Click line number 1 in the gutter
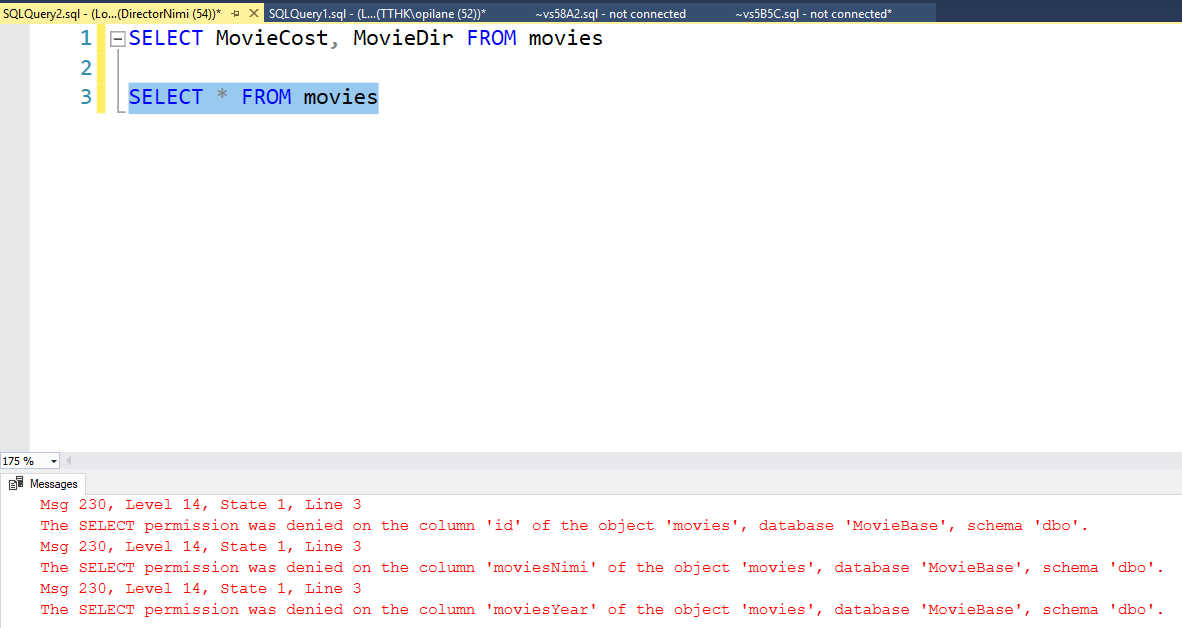This screenshot has height=628, width=1182. point(86,39)
